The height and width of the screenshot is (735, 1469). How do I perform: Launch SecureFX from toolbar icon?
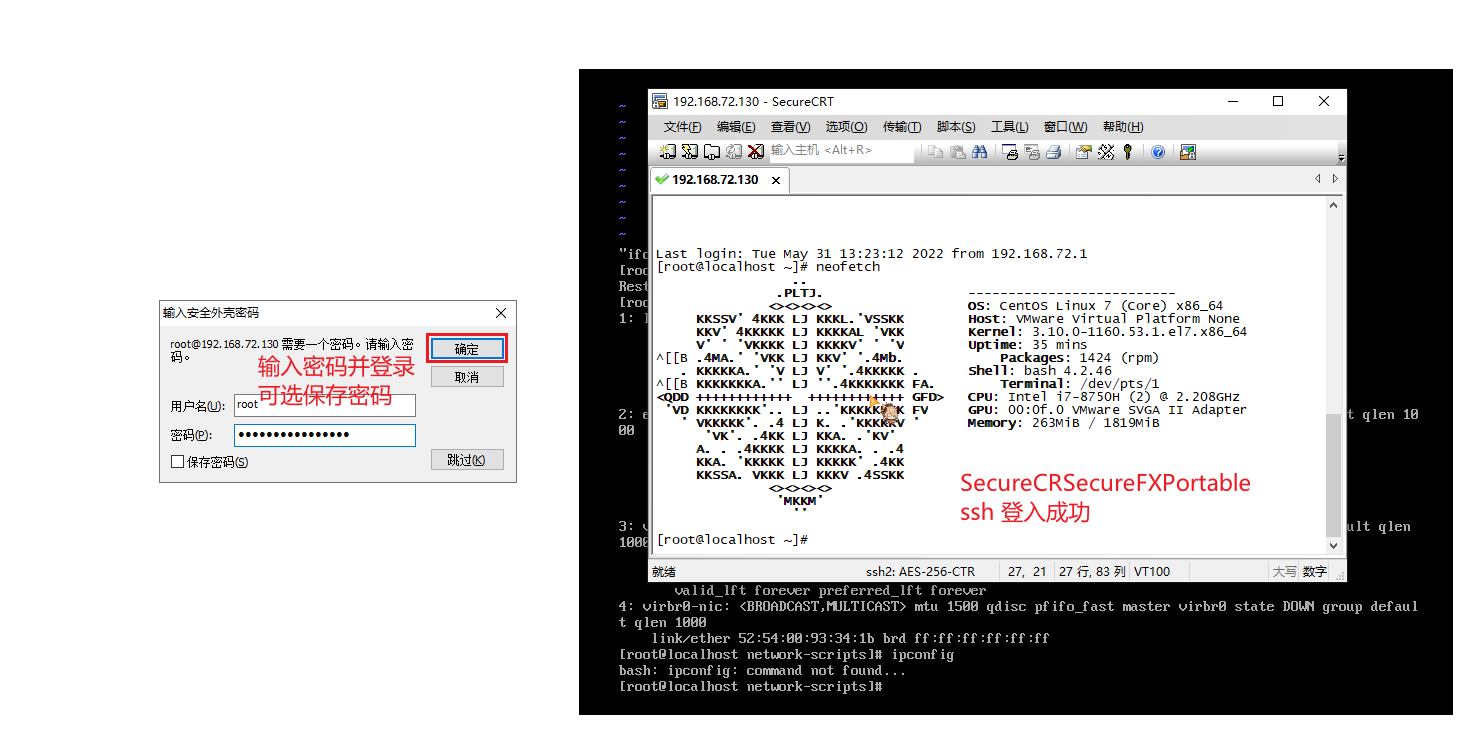coord(1188,151)
